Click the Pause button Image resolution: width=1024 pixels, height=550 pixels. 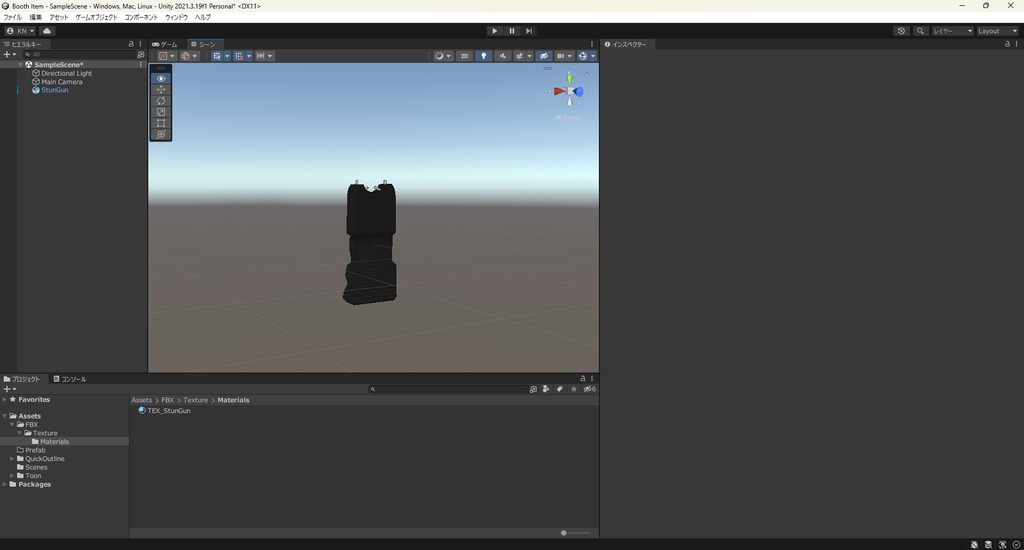pos(511,31)
